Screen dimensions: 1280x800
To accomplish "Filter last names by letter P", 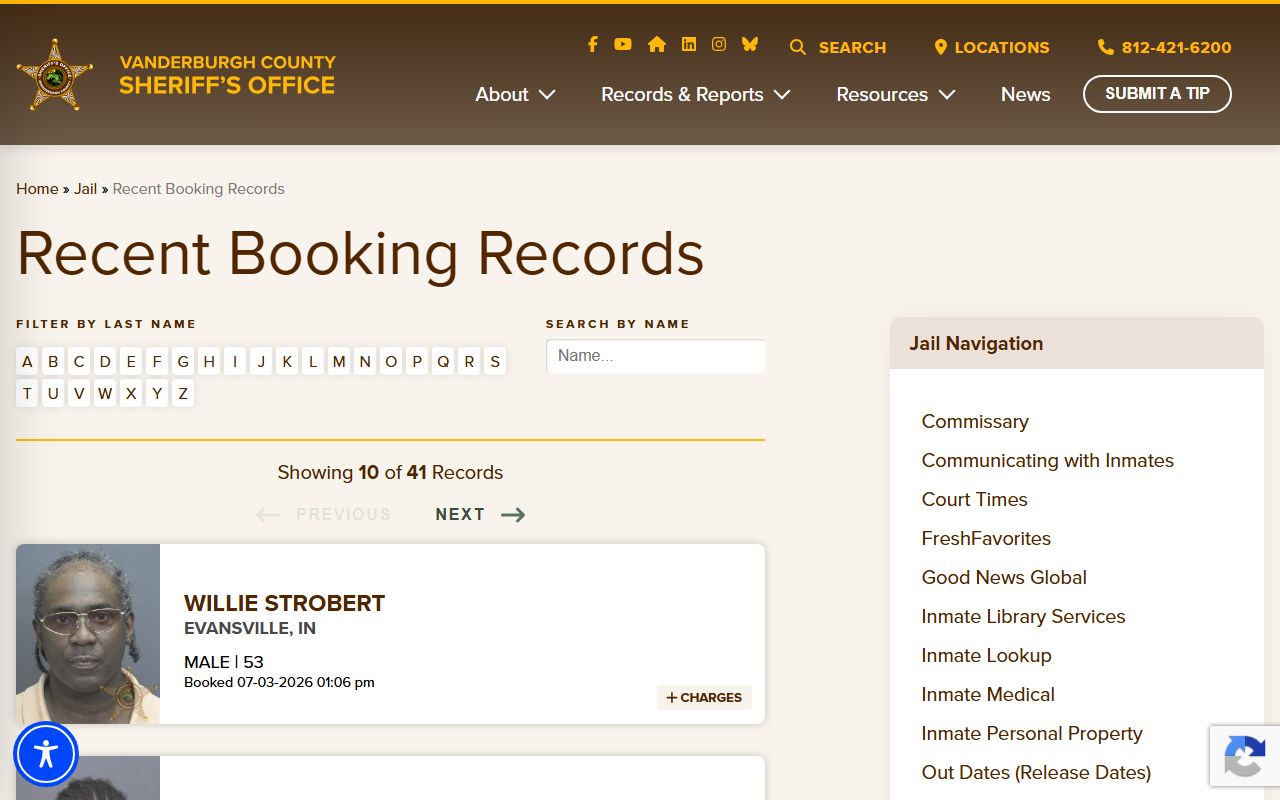I will coord(417,362).
